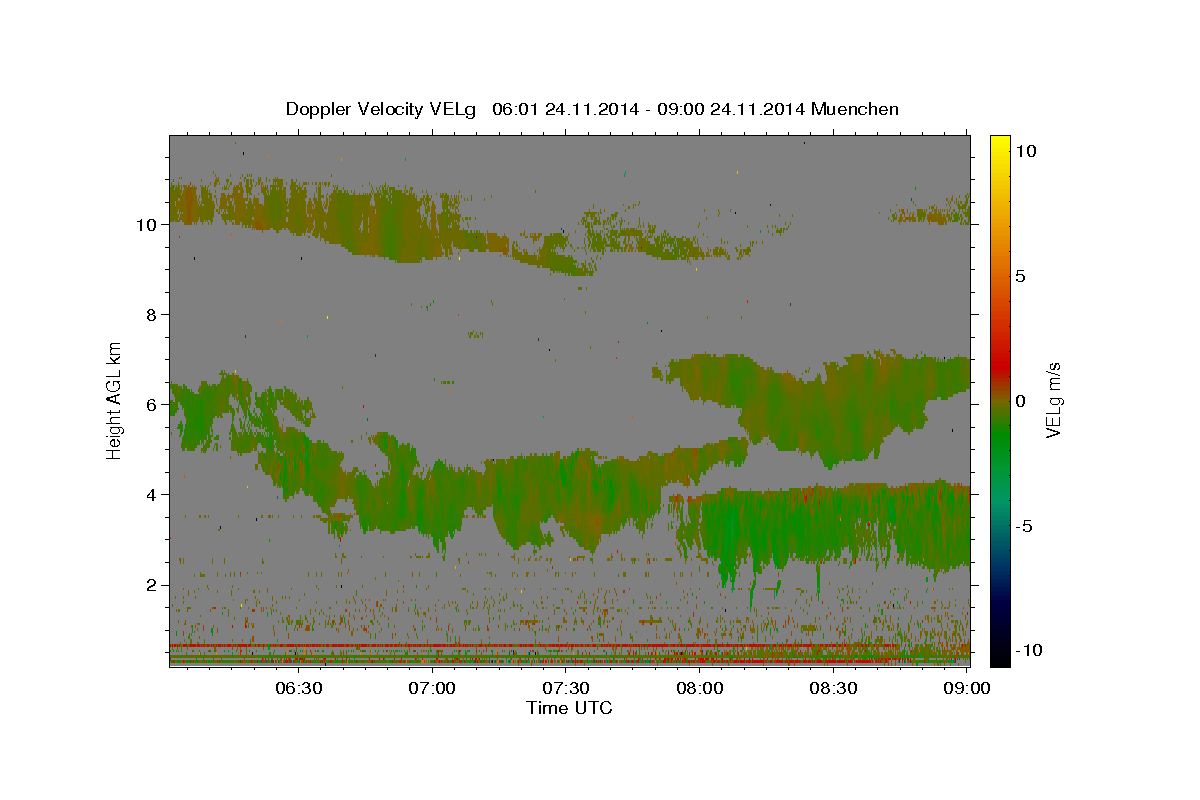The width and height of the screenshot is (1200, 800).
Task: Click the colorbar label '-5'
Action: [x=1024, y=525]
